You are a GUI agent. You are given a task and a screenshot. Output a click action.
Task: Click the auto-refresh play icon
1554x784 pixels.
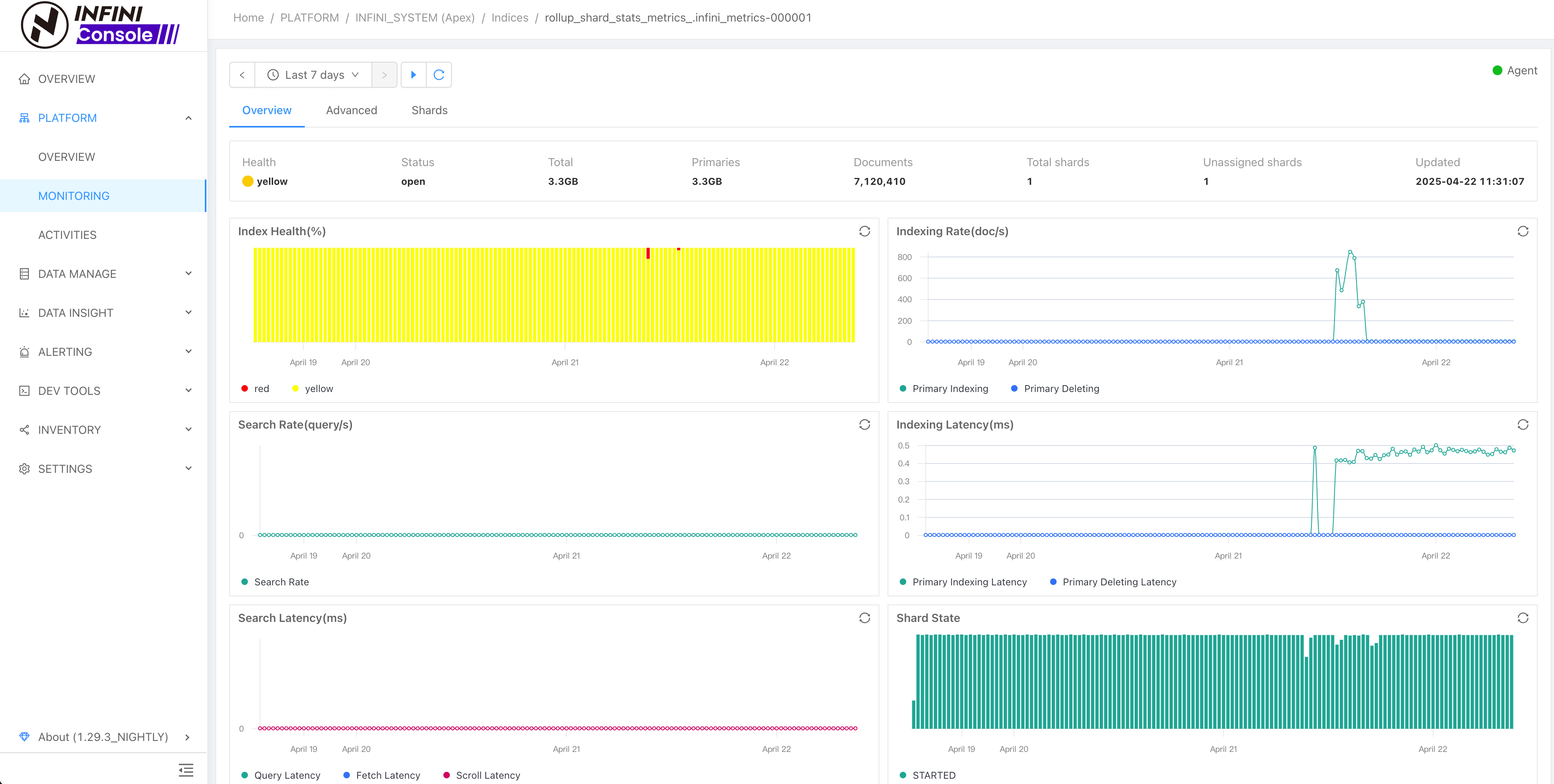413,75
